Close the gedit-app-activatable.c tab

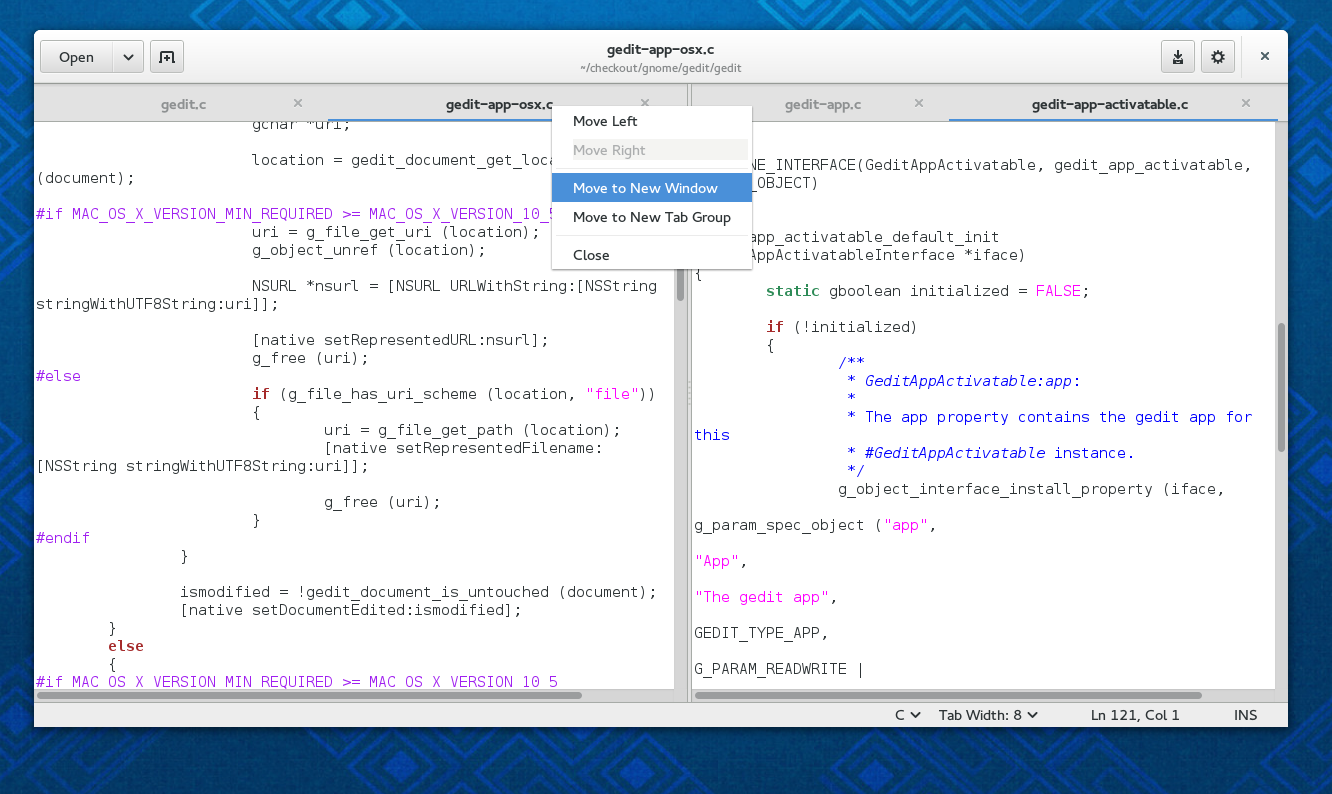coord(1246,103)
